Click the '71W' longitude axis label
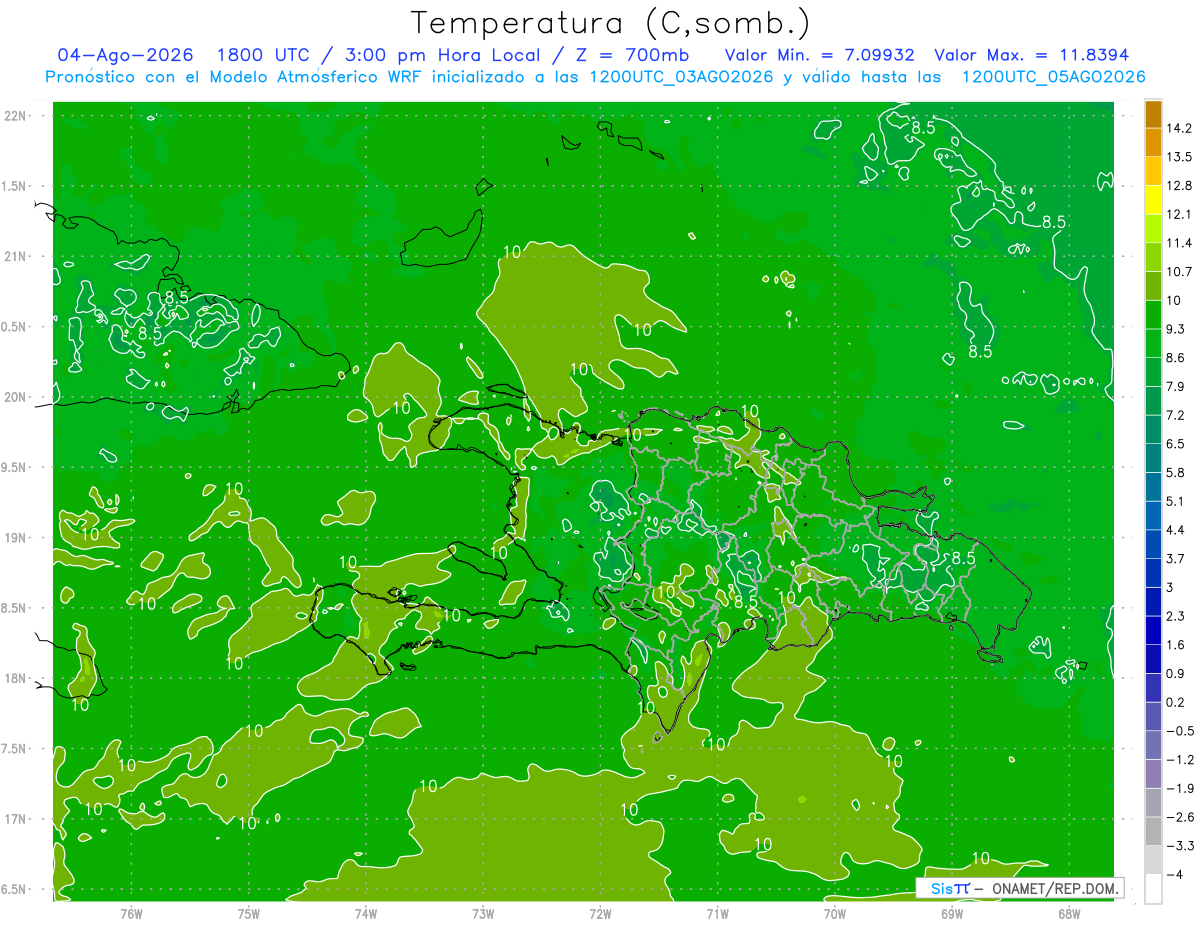This screenshot has width=1200, height=927. point(717,914)
